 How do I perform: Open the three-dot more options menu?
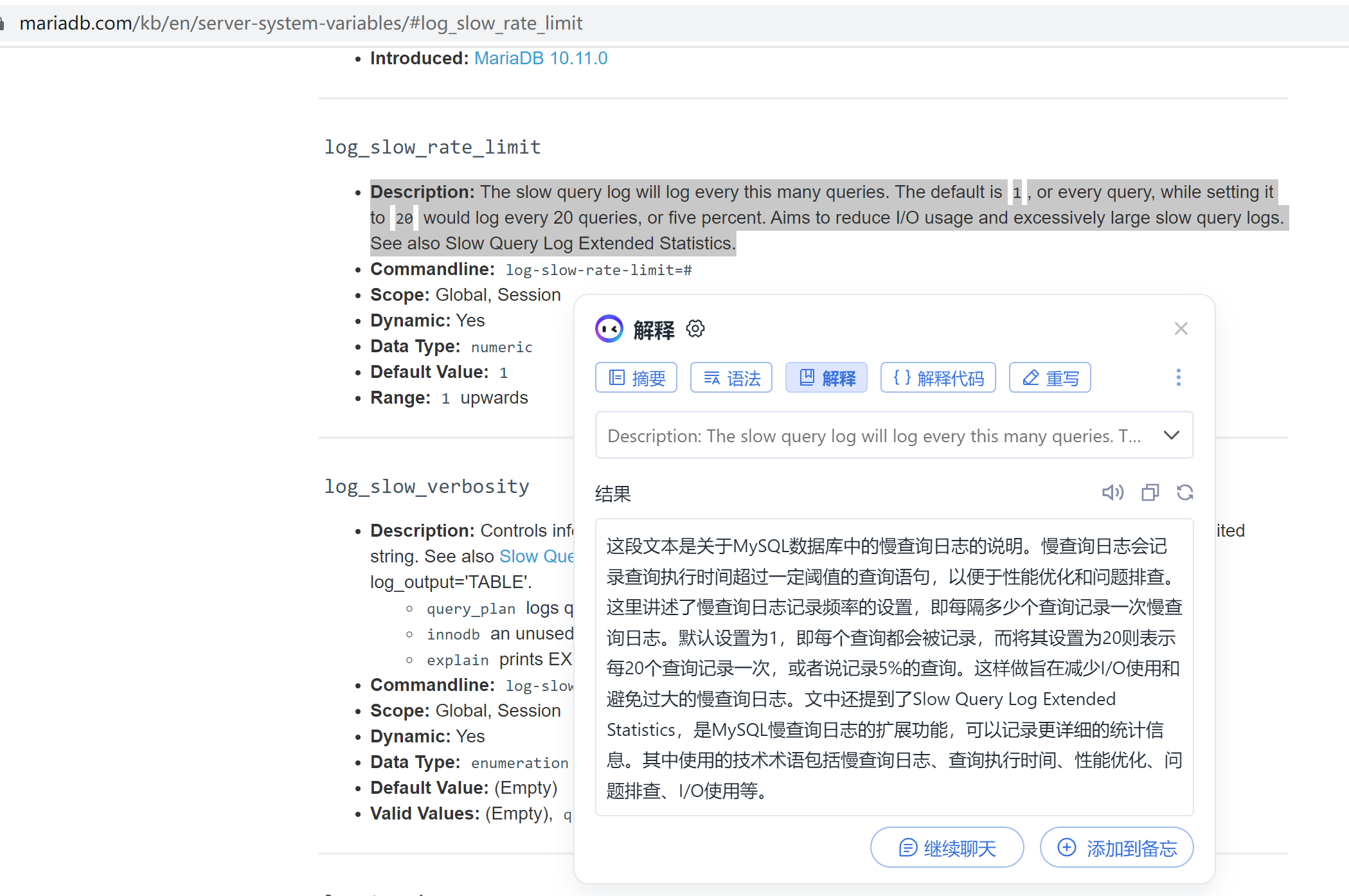tap(1178, 377)
